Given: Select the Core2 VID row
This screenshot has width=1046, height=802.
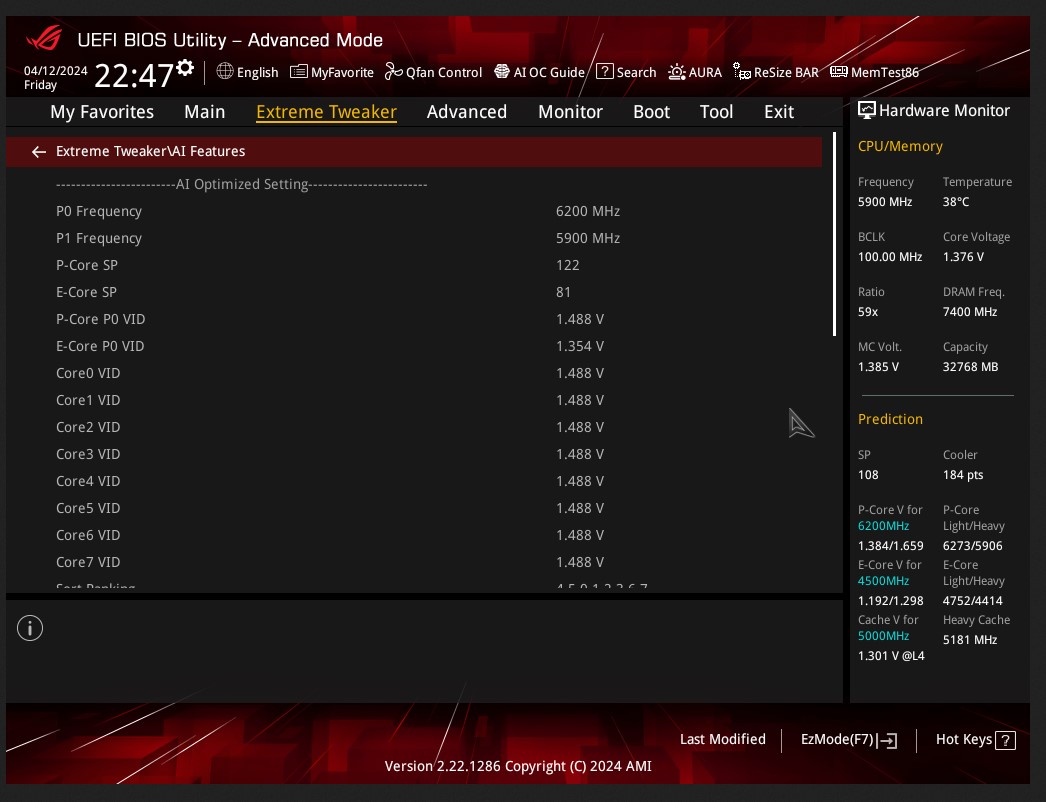Looking at the screenshot, I should (414, 427).
